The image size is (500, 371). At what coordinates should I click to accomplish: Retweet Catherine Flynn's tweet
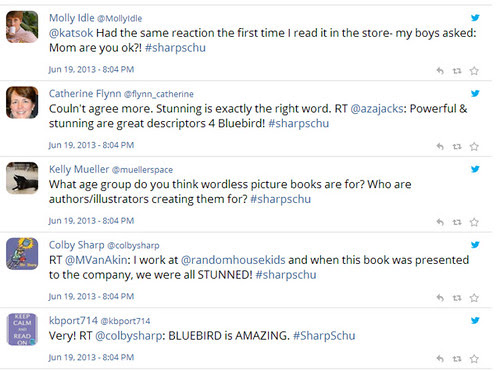coord(457,146)
